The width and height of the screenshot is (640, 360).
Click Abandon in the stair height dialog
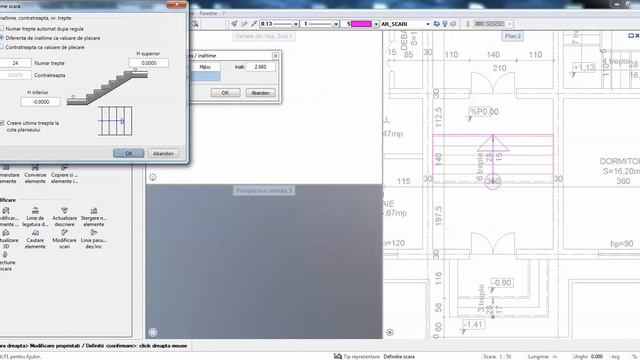(163, 153)
